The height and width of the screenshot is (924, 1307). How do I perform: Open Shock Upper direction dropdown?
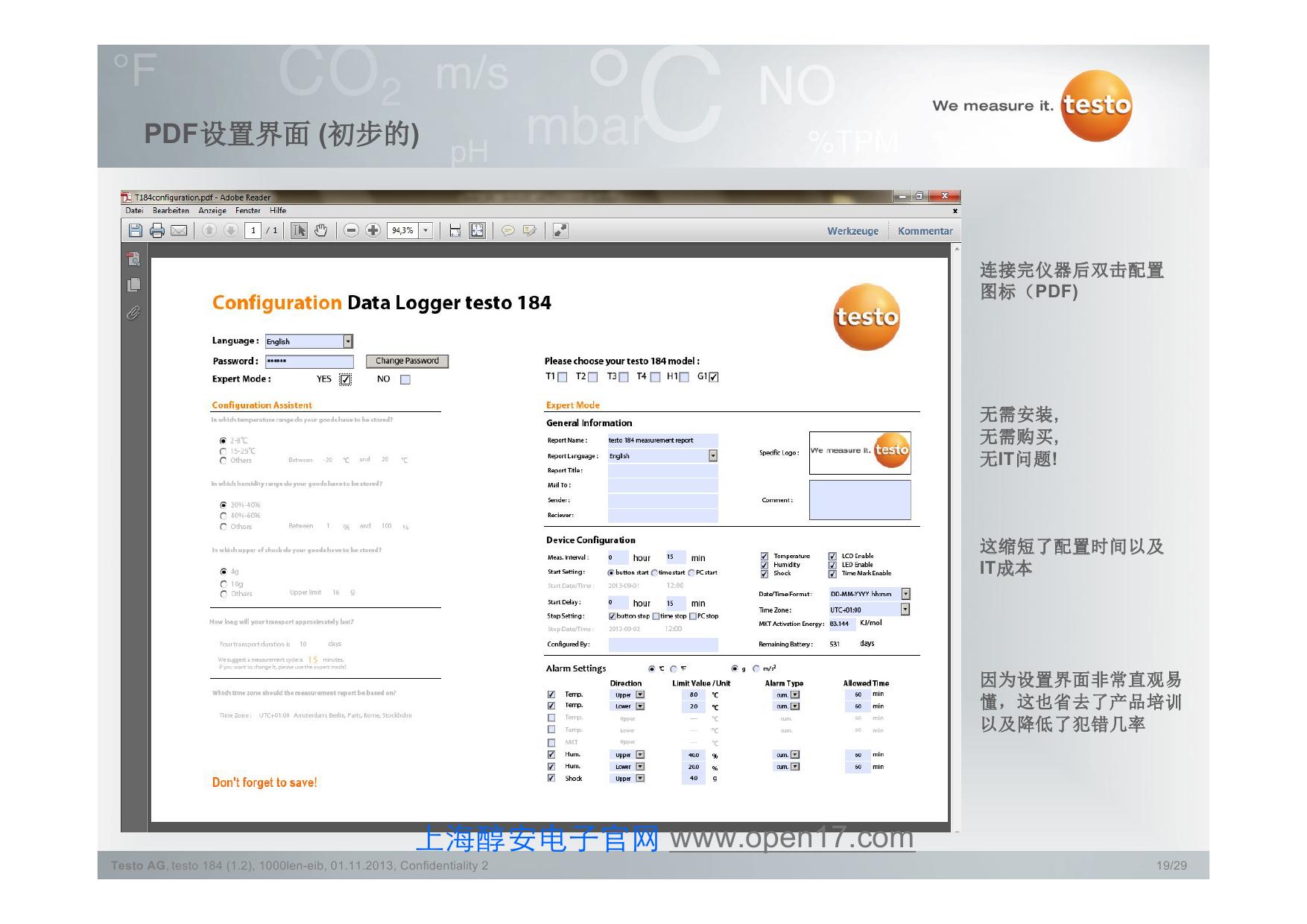pyautogui.click(x=640, y=779)
